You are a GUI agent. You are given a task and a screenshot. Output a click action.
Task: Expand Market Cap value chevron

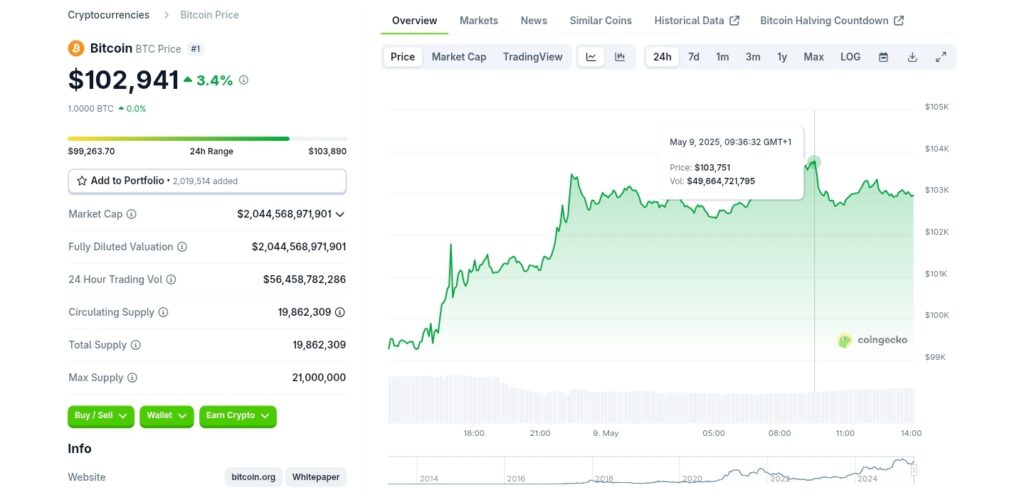coord(340,214)
